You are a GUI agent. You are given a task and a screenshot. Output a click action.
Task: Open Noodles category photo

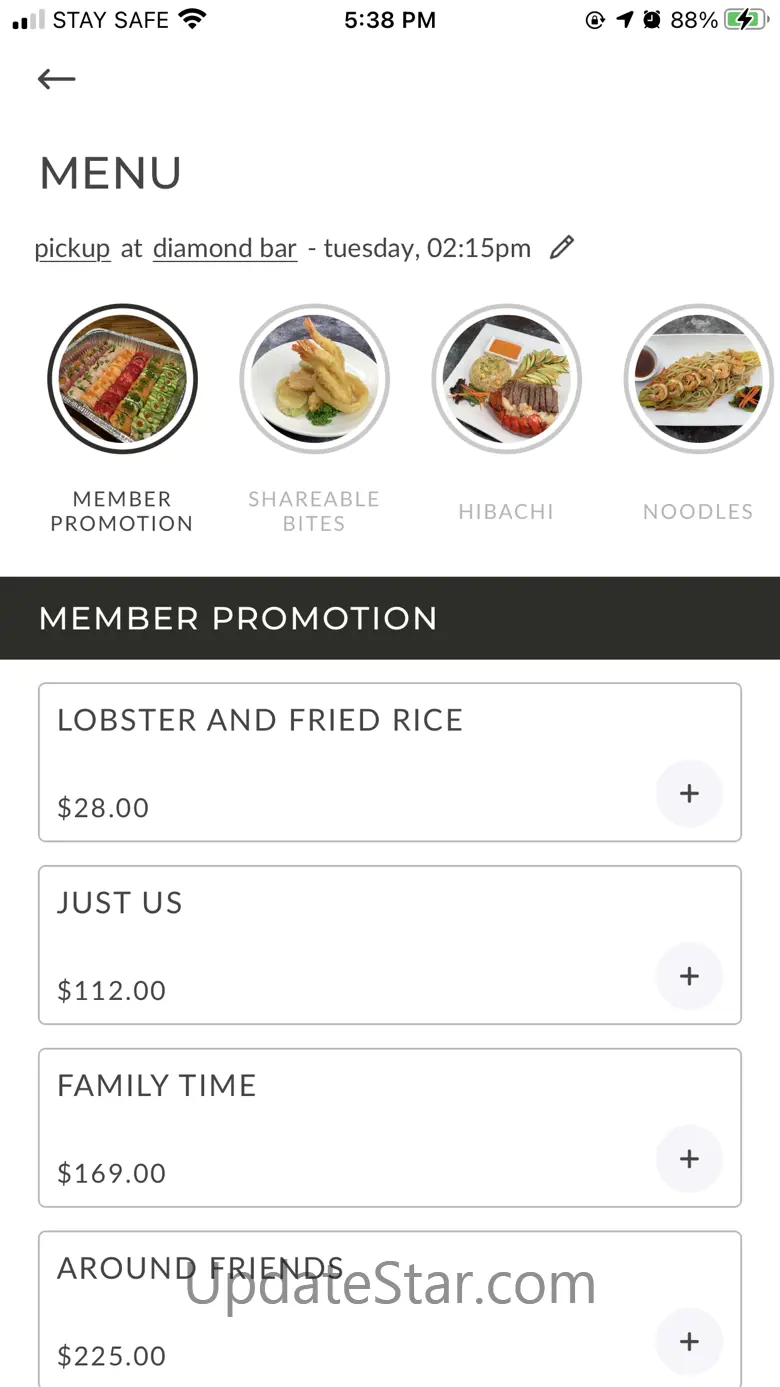(698, 379)
